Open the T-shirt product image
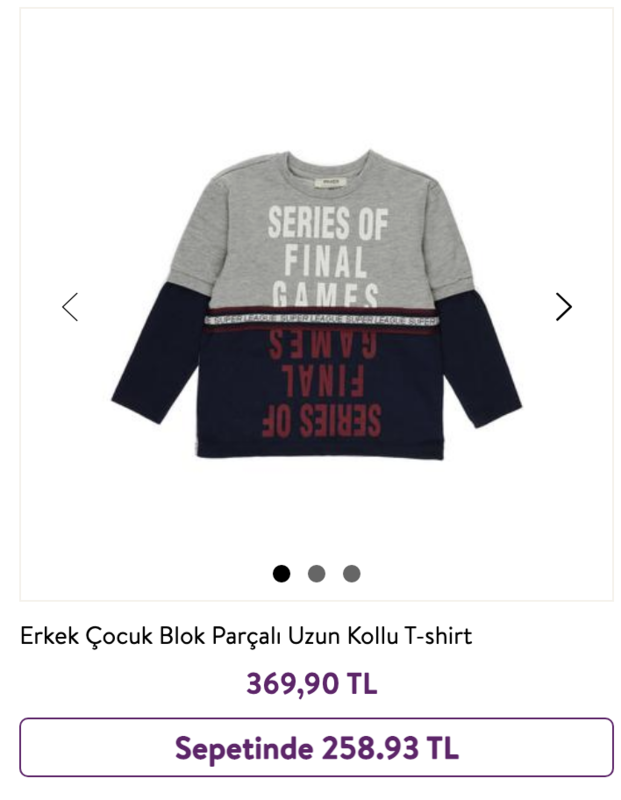The height and width of the screenshot is (800, 621). 316,305
